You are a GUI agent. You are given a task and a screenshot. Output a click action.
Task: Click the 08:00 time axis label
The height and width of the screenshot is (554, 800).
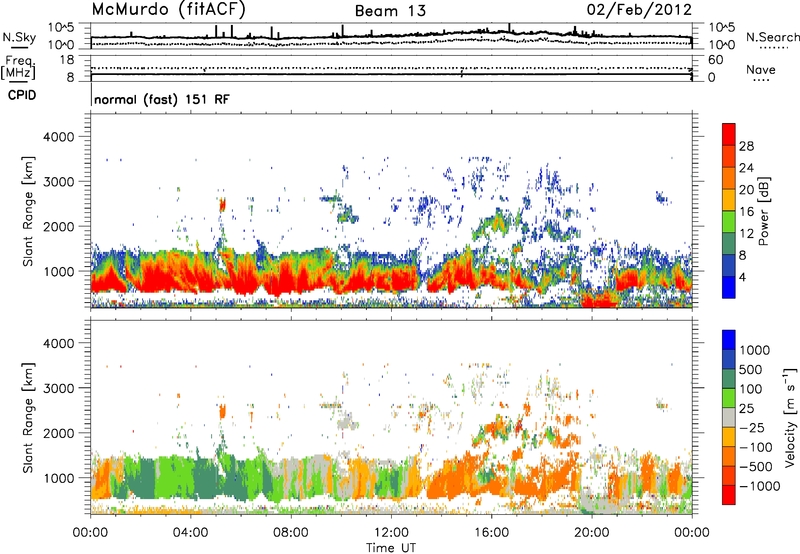[x=291, y=533]
